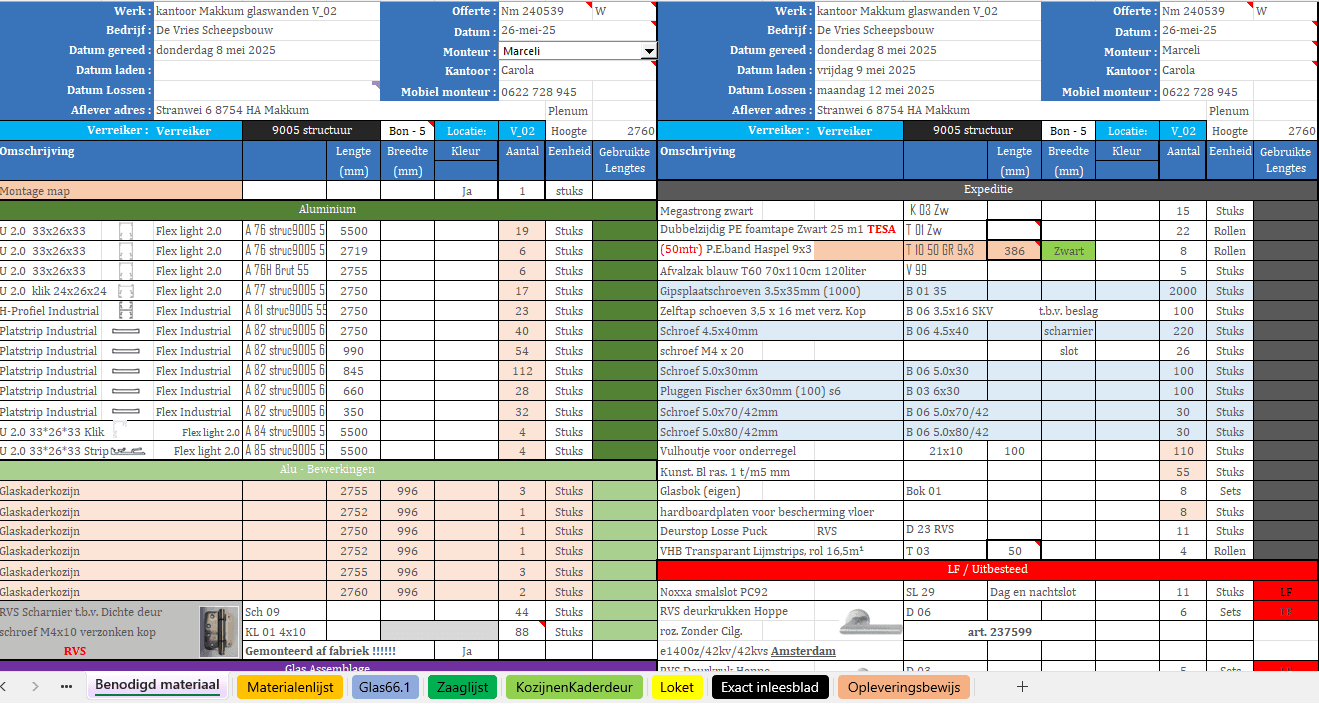Viewport: 1319px width, 704px height.
Task: Switch to the Opleveringsbewijs sheet tab
Action: point(904,687)
